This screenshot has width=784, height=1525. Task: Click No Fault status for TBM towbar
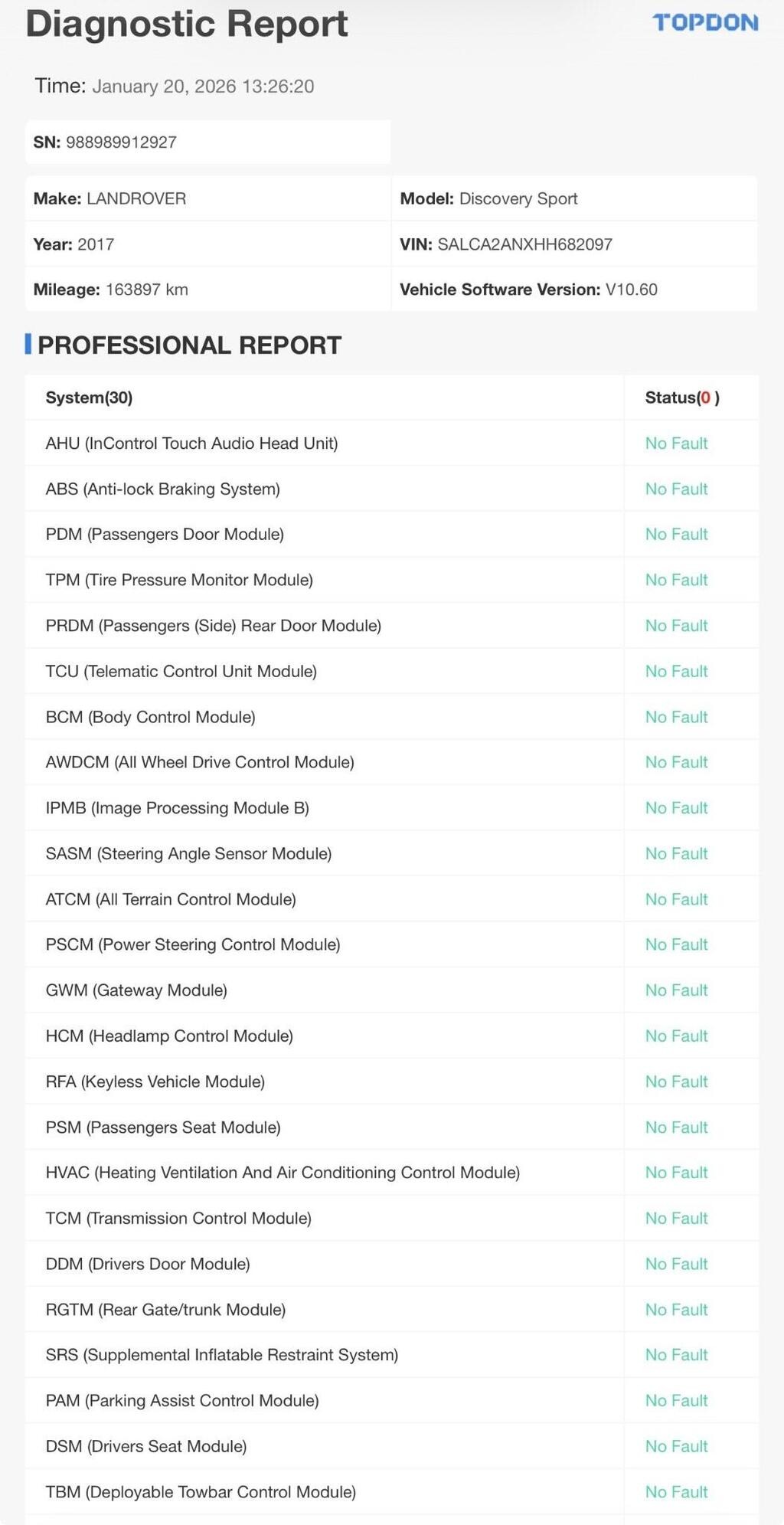point(676,1492)
